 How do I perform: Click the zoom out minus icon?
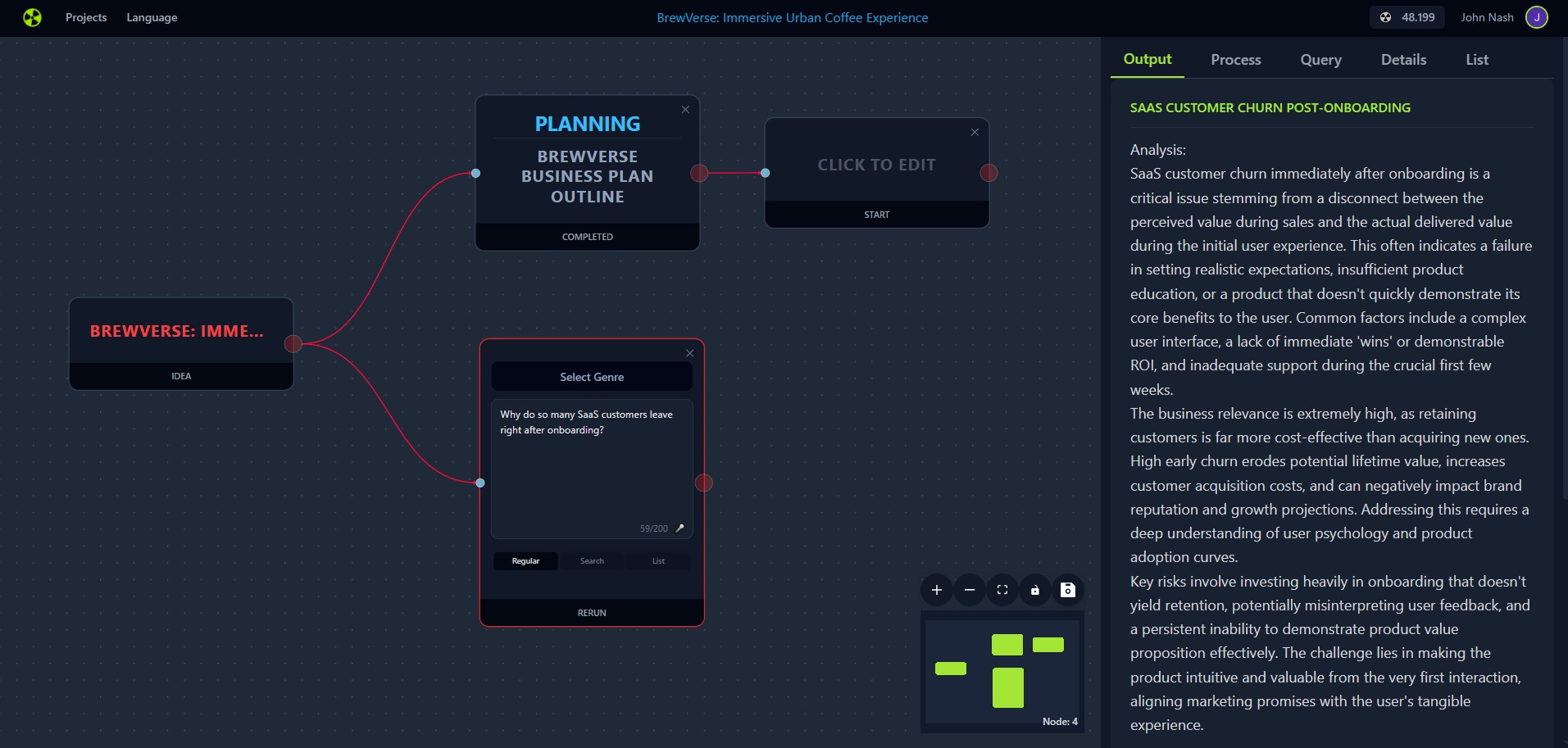tap(969, 590)
